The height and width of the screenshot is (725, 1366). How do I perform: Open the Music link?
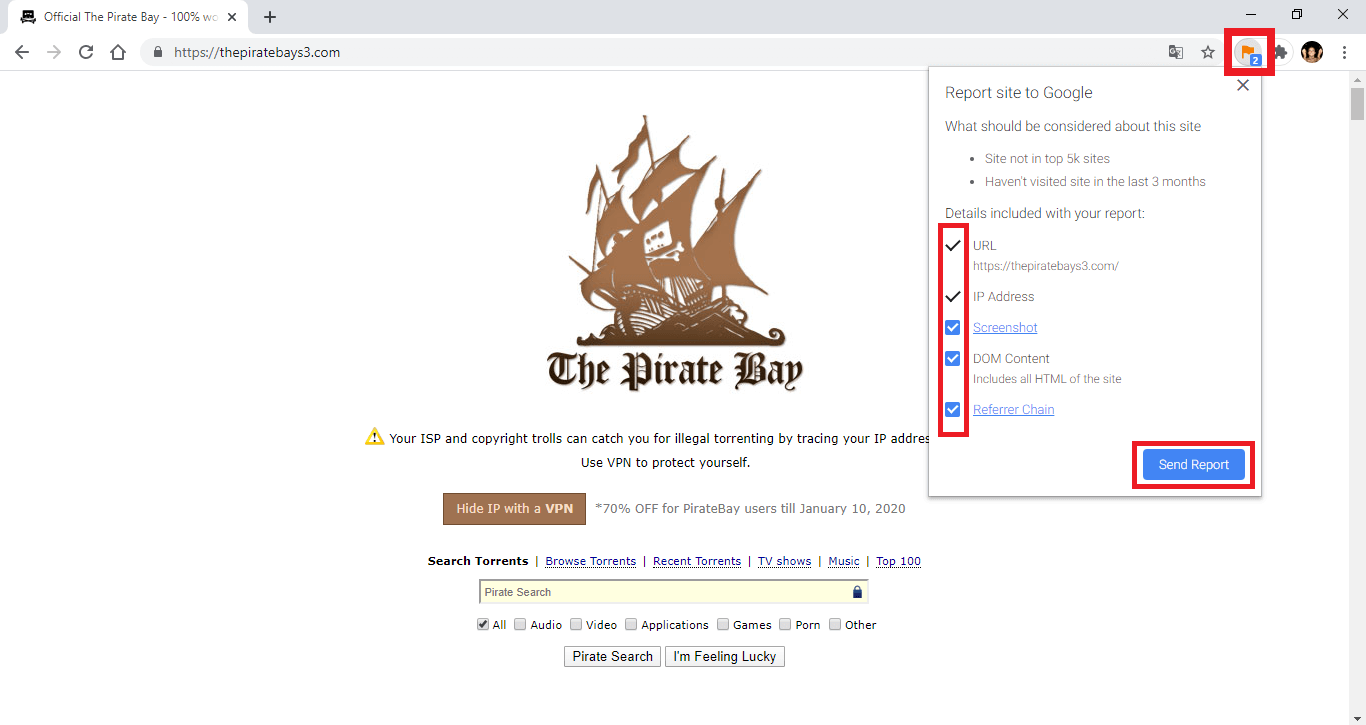point(844,561)
